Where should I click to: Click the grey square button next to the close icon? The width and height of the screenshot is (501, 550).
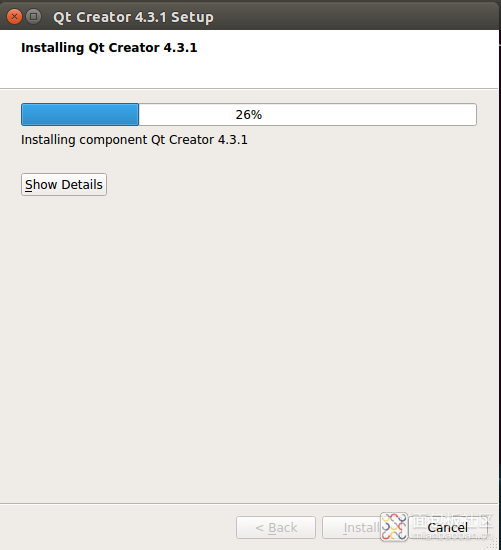point(34,16)
